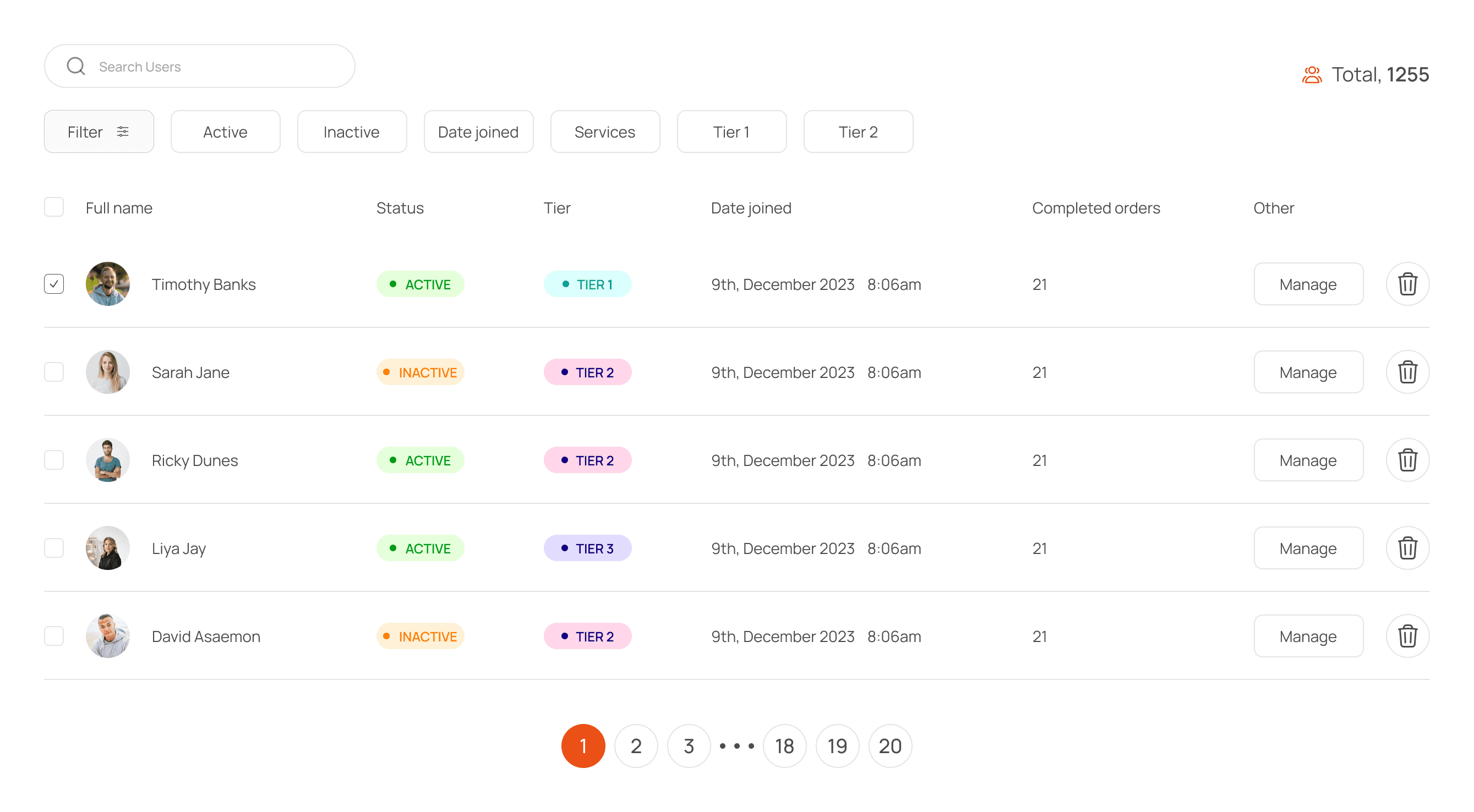1474x812 pixels.
Task: Toggle the select-all header checkbox
Action: click(54, 207)
